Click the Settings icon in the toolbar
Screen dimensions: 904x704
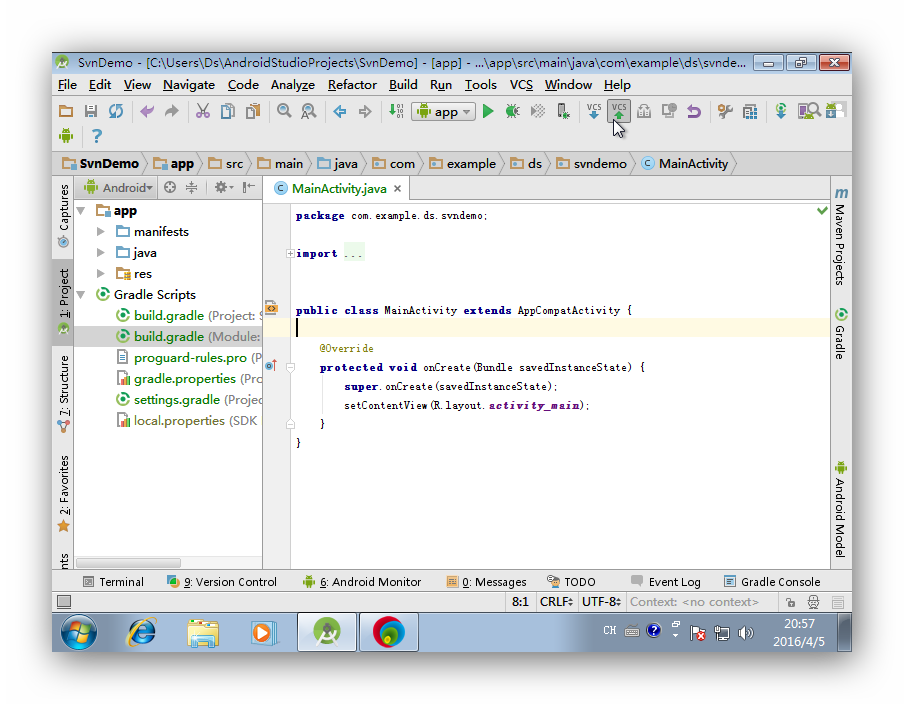[x=726, y=111]
